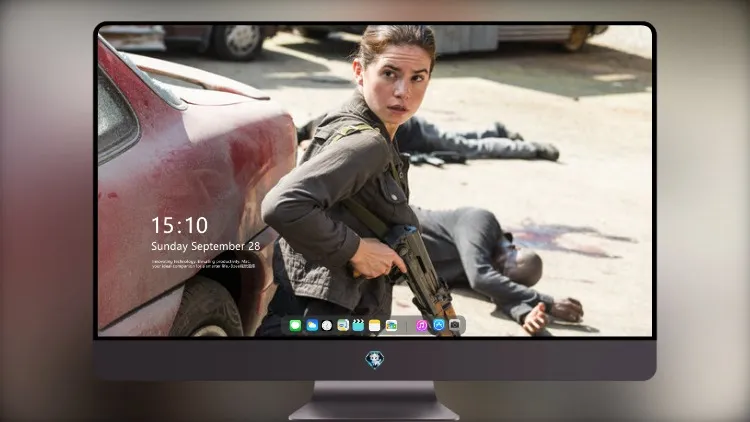Open the blue App Store icon
The width and height of the screenshot is (750, 422).
438,325
